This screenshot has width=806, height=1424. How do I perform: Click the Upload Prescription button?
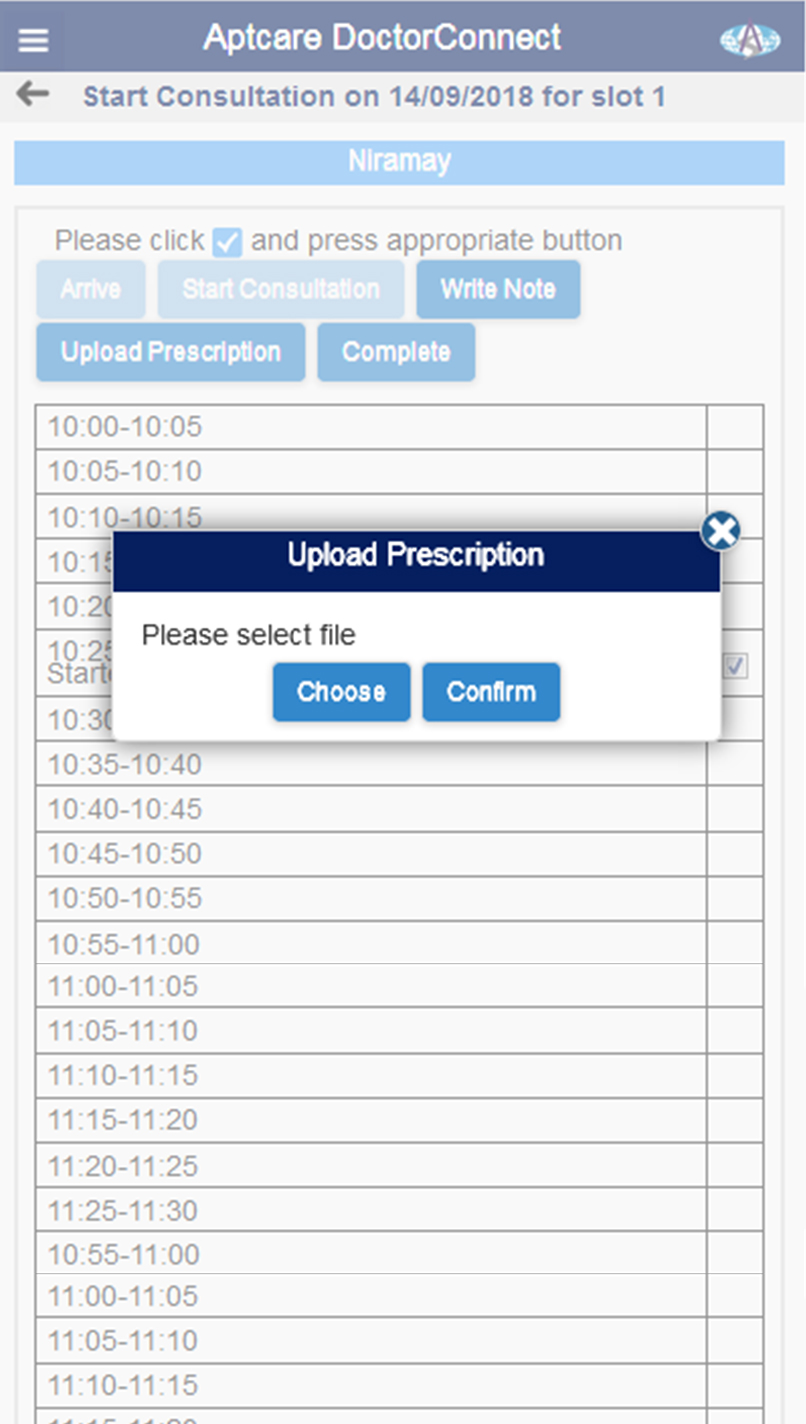pos(170,352)
